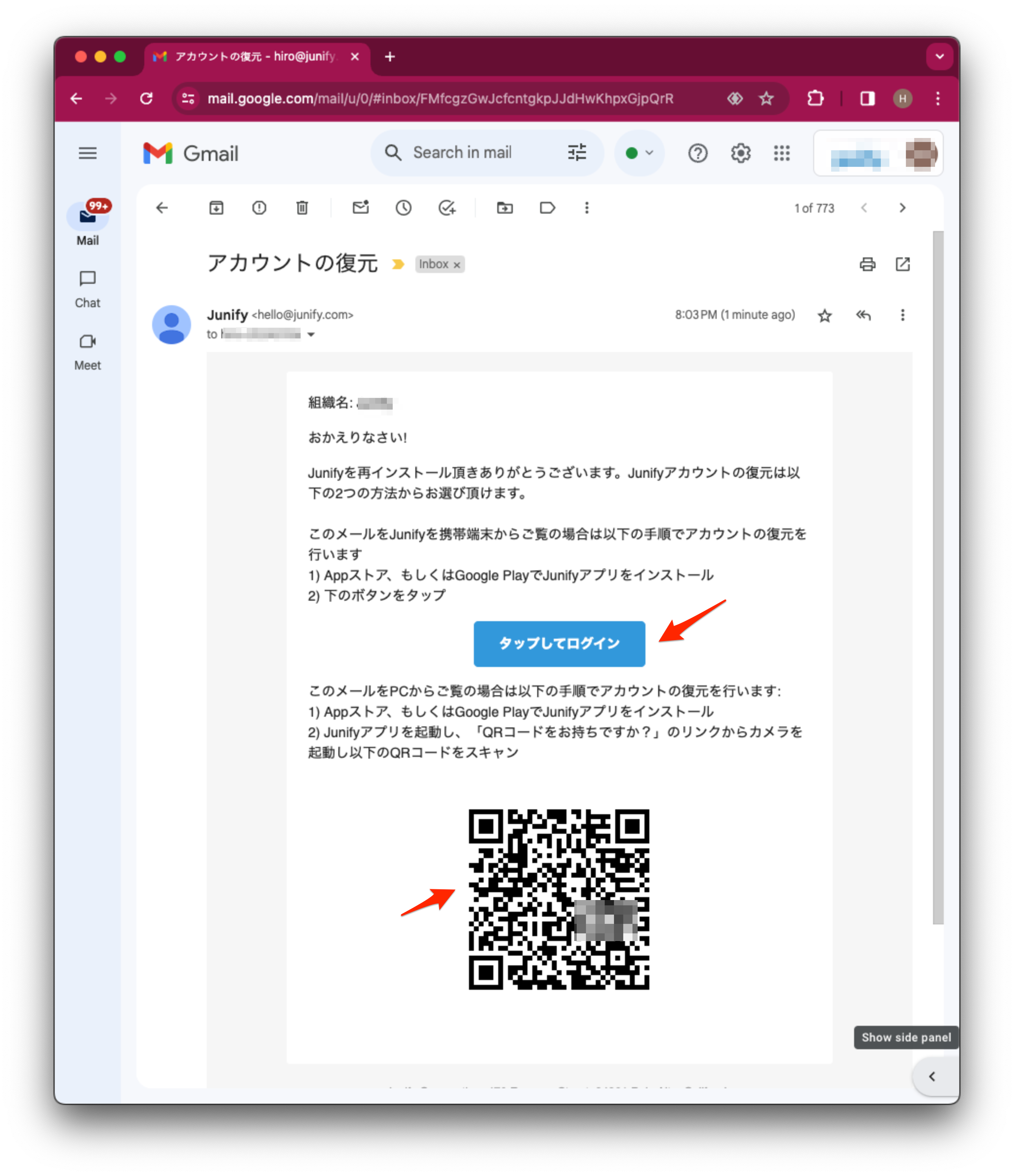Open search options filter icon

click(577, 153)
